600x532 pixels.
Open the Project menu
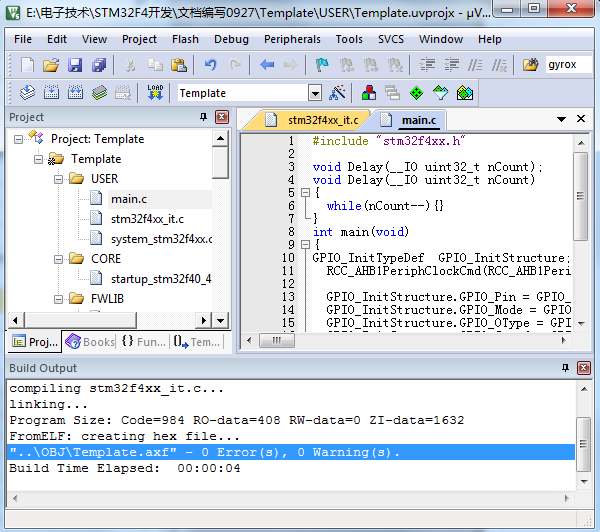(139, 39)
